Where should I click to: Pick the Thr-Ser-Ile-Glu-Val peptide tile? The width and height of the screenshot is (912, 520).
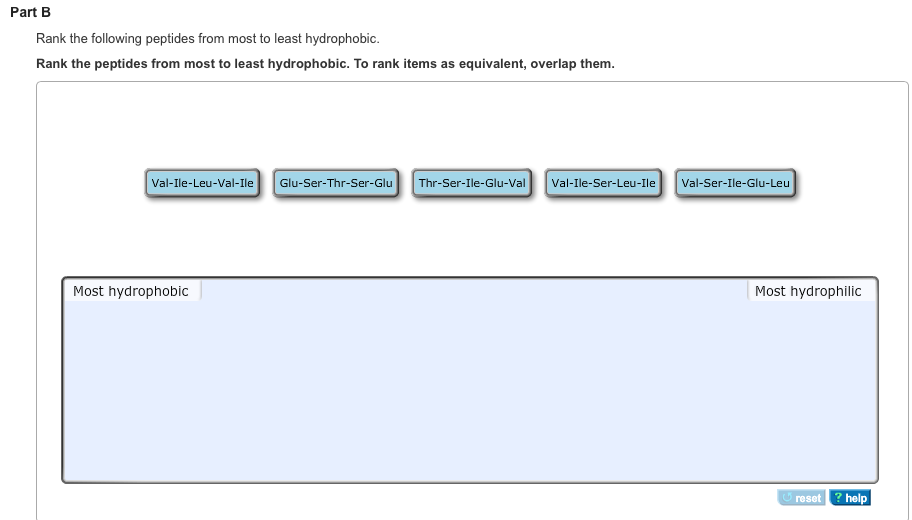472,183
